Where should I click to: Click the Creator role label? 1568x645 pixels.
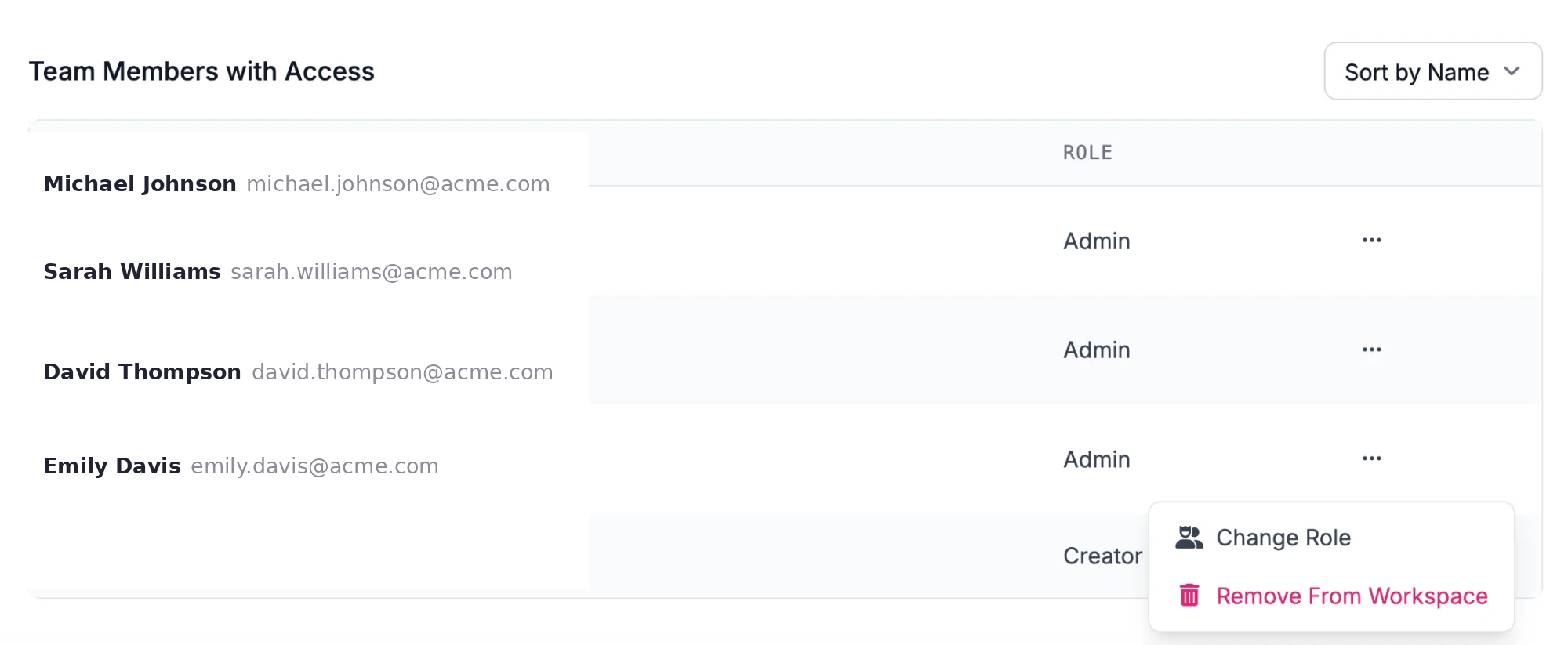(1102, 556)
